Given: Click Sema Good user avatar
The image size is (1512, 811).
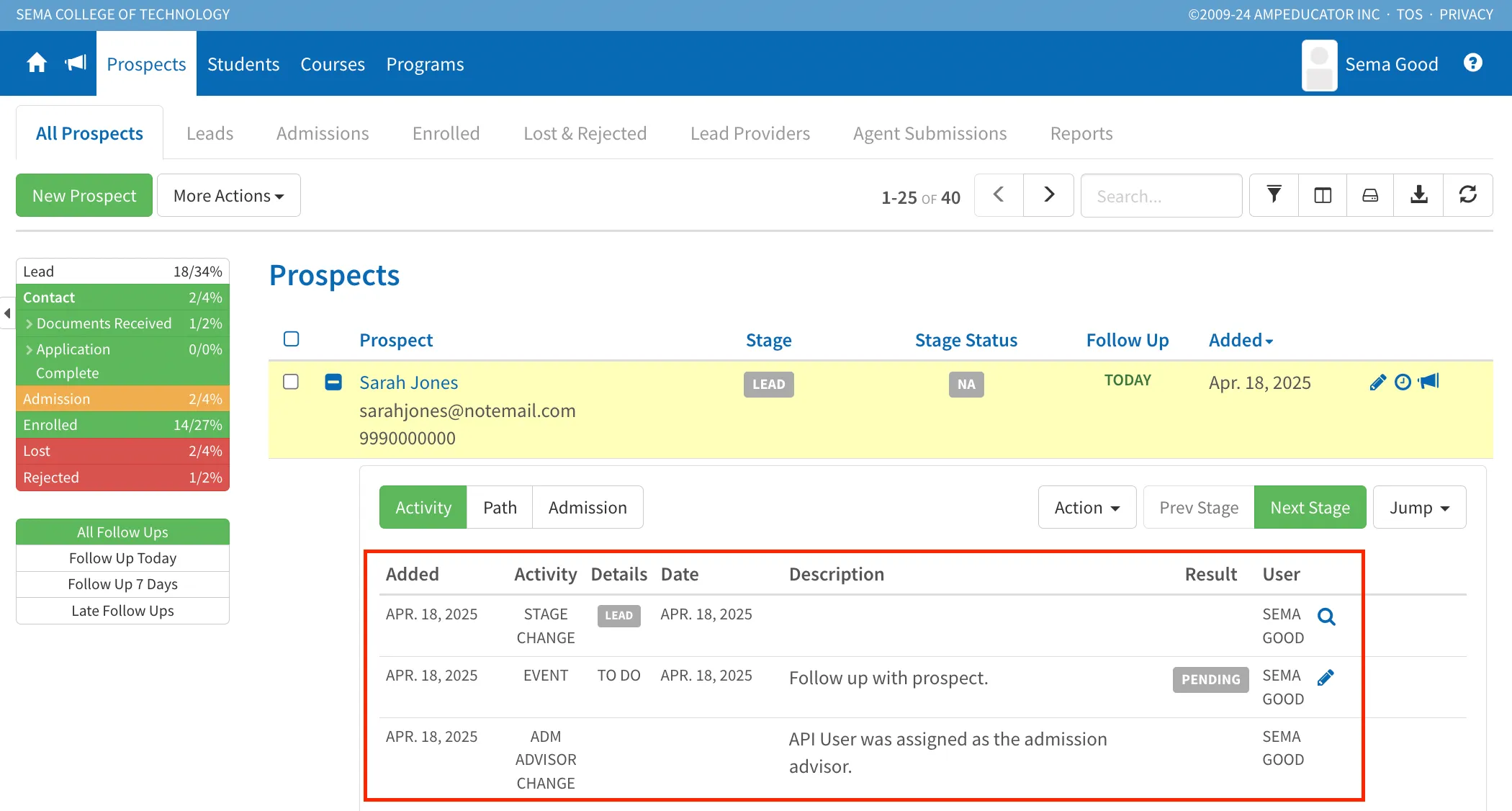Looking at the screenshot, I should click(1319, 65).
